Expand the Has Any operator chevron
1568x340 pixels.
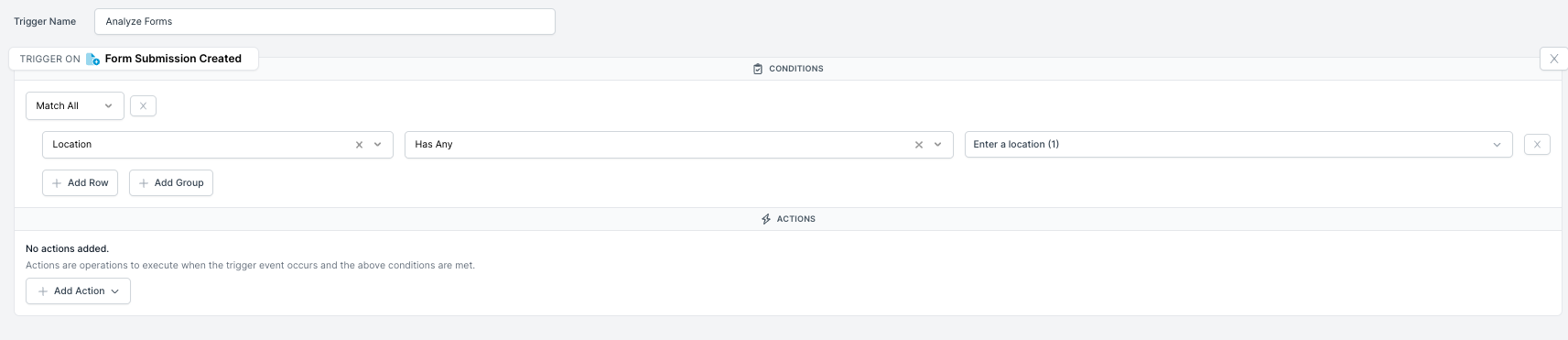click(937, 145)
